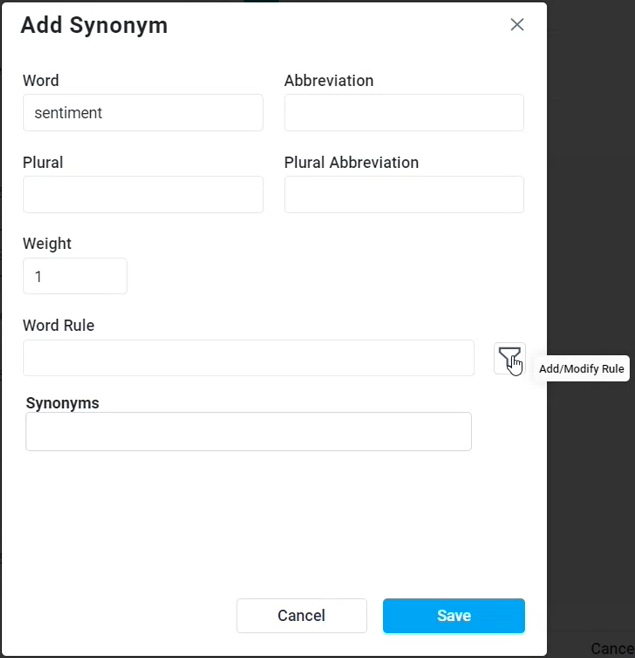The image size is (635, 658).
Task: Click the 'Abbreviation' label text
Action: click(x=329, y=81)
